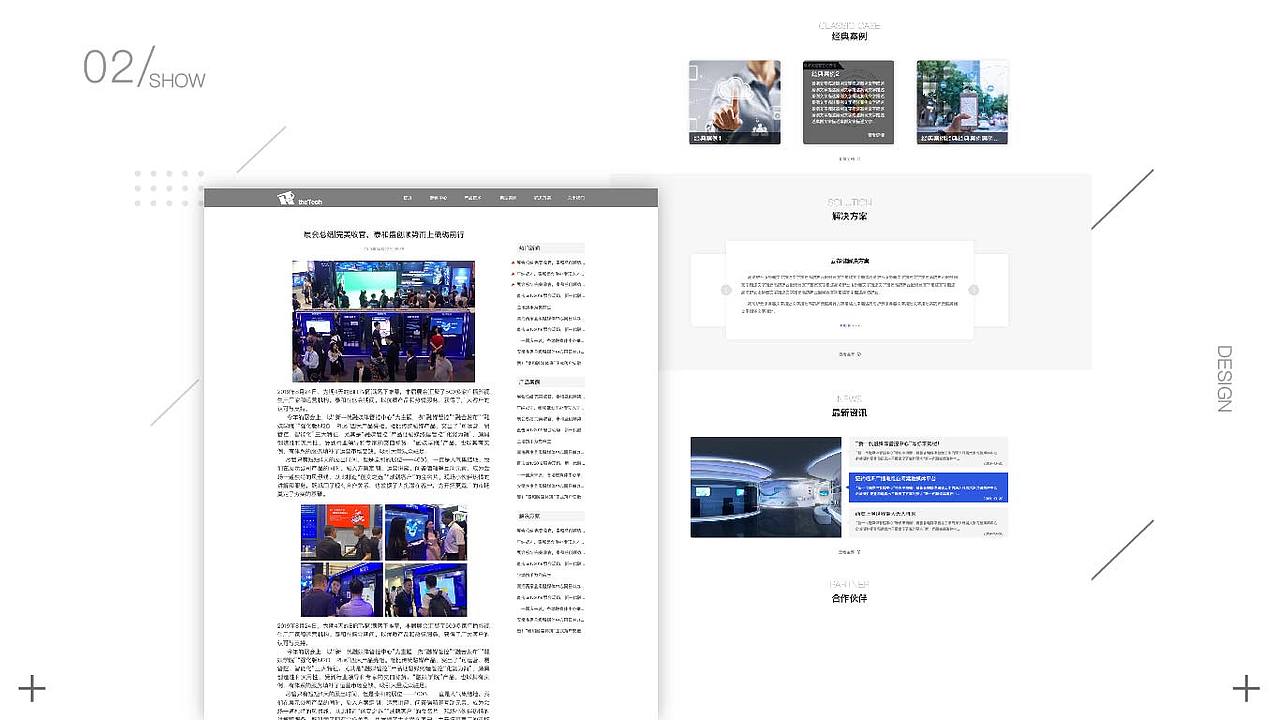
Task: Open the last navigation item in the header
Action: [576, 198]
